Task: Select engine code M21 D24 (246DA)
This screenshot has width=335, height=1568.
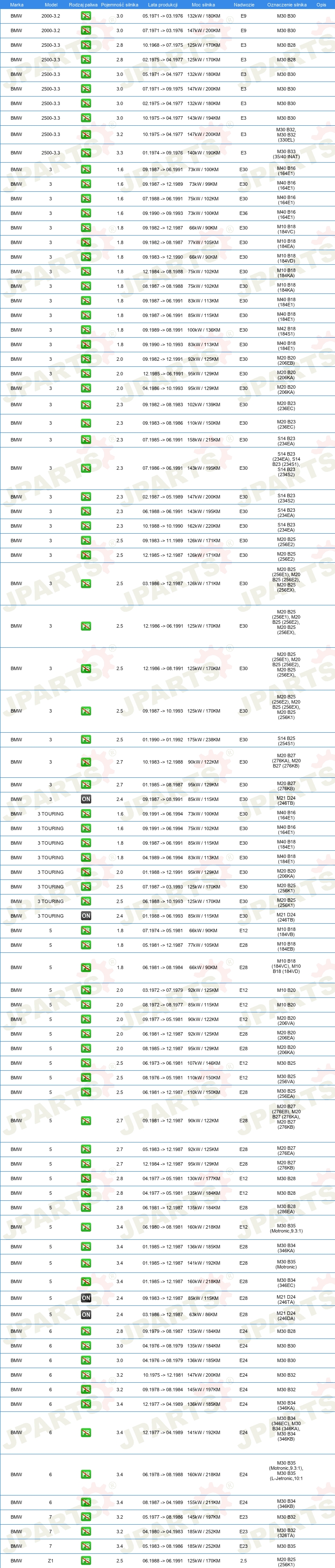Action: pos(286,1315)
